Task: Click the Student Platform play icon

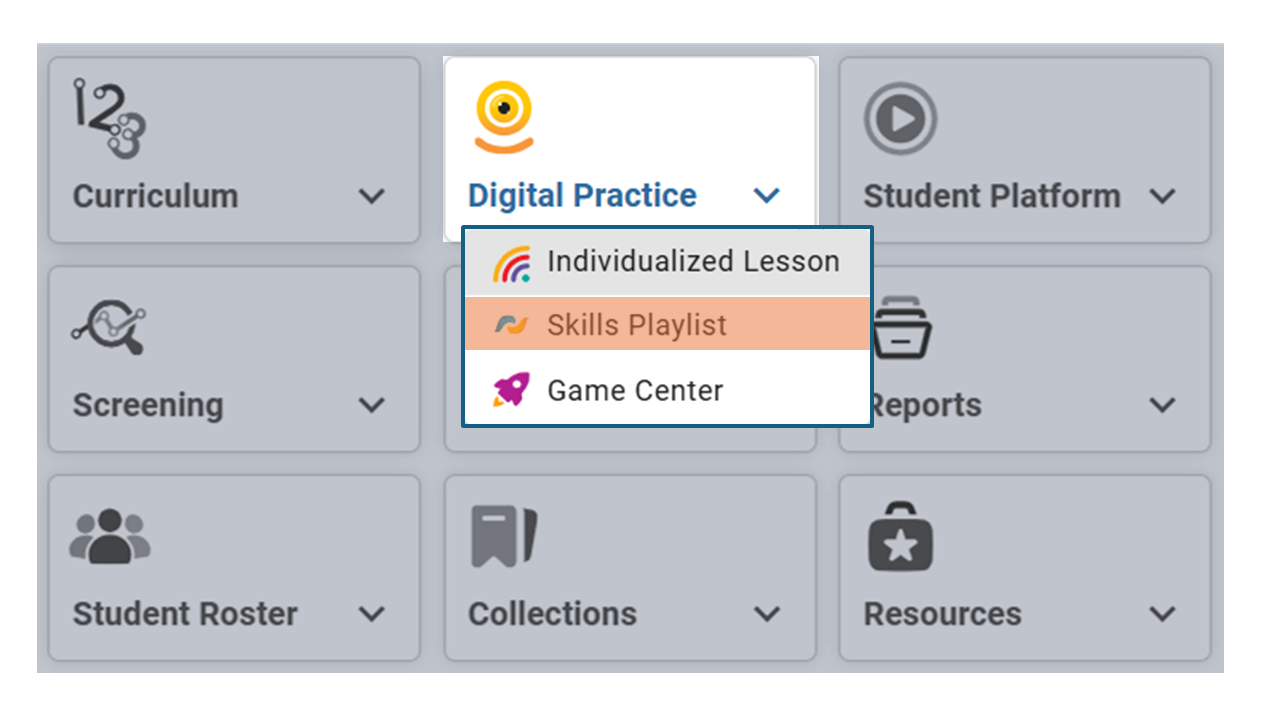Action: click(900, 119)
